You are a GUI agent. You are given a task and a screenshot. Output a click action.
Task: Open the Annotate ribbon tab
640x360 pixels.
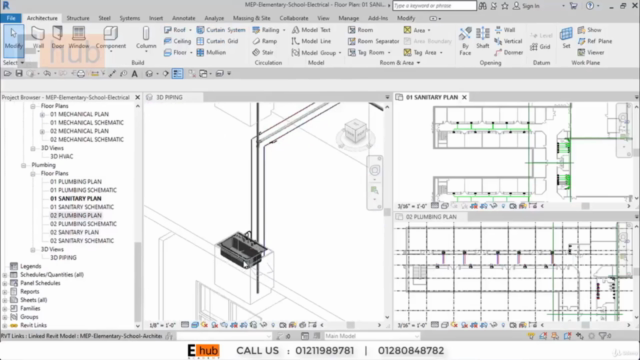(184, 18)
